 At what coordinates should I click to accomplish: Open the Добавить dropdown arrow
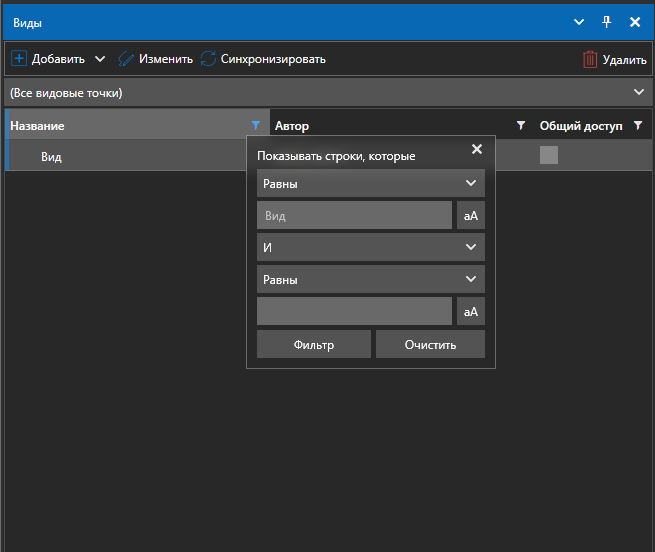(99, 59)
